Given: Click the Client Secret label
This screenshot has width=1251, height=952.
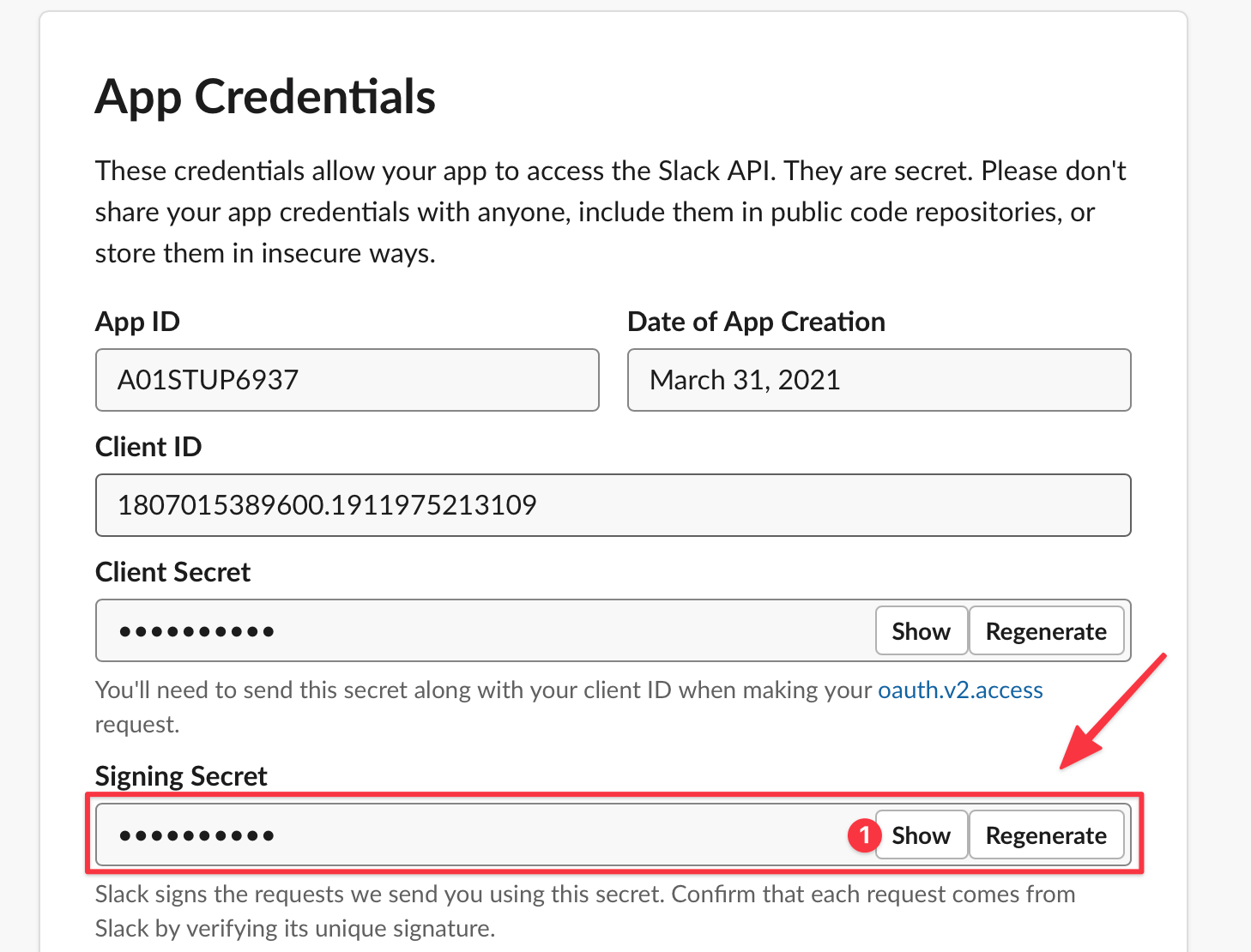Looking at the screenshot, I should coord(172,572).
